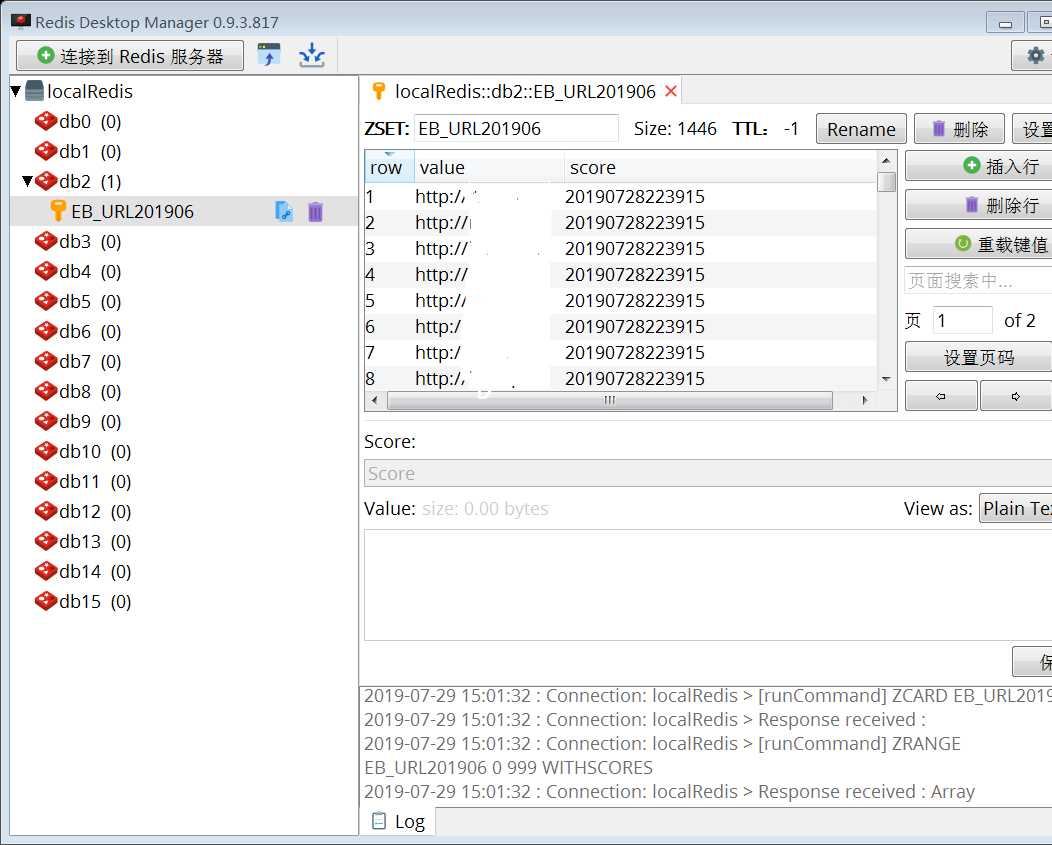Open the settings gear button
1052x845 pixels.
point(1035,55)
